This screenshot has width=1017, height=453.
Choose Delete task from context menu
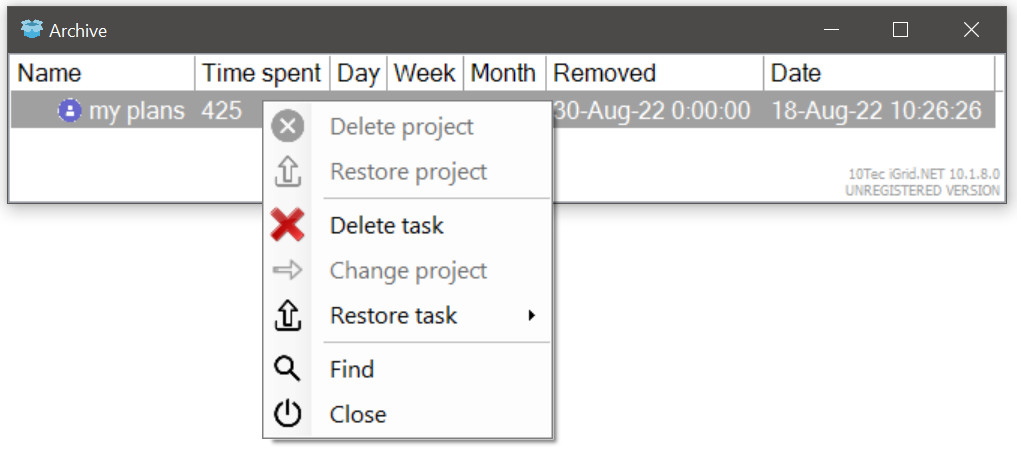click(387, 226)
